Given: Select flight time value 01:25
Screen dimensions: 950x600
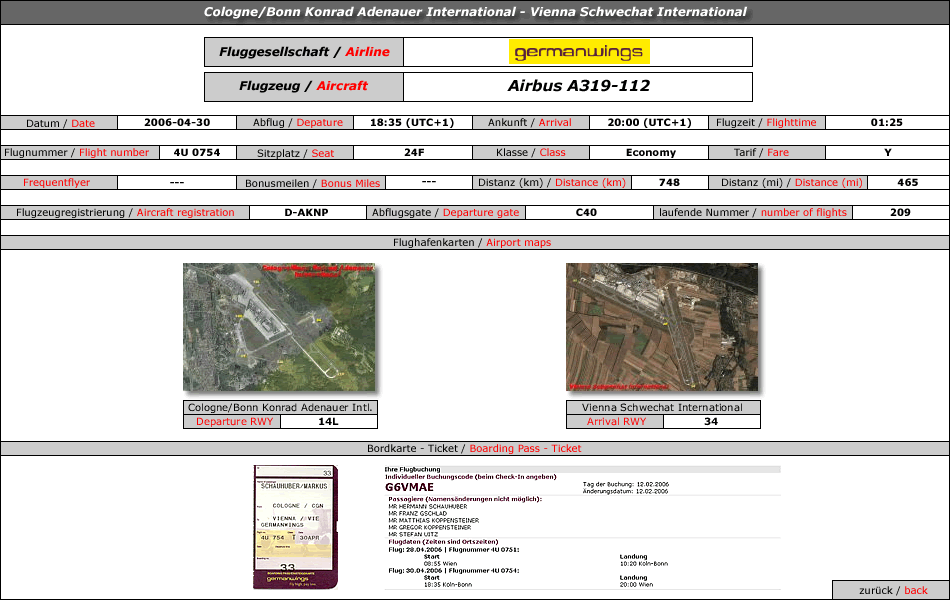Looking at the screenshot, I should tap(886, 122).
